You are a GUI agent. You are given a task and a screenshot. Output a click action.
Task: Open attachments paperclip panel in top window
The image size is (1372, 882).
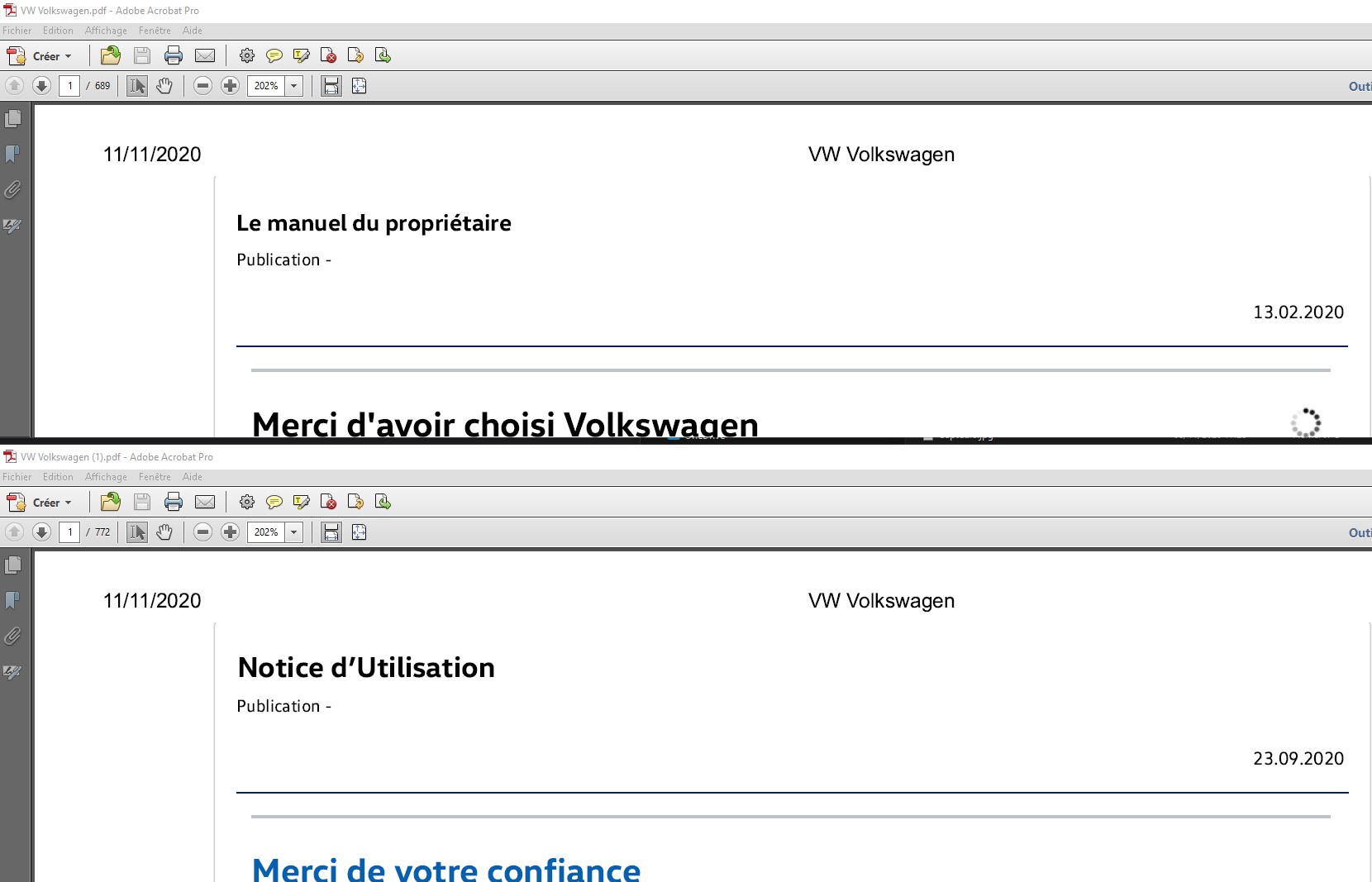click(x=12, y=190)
